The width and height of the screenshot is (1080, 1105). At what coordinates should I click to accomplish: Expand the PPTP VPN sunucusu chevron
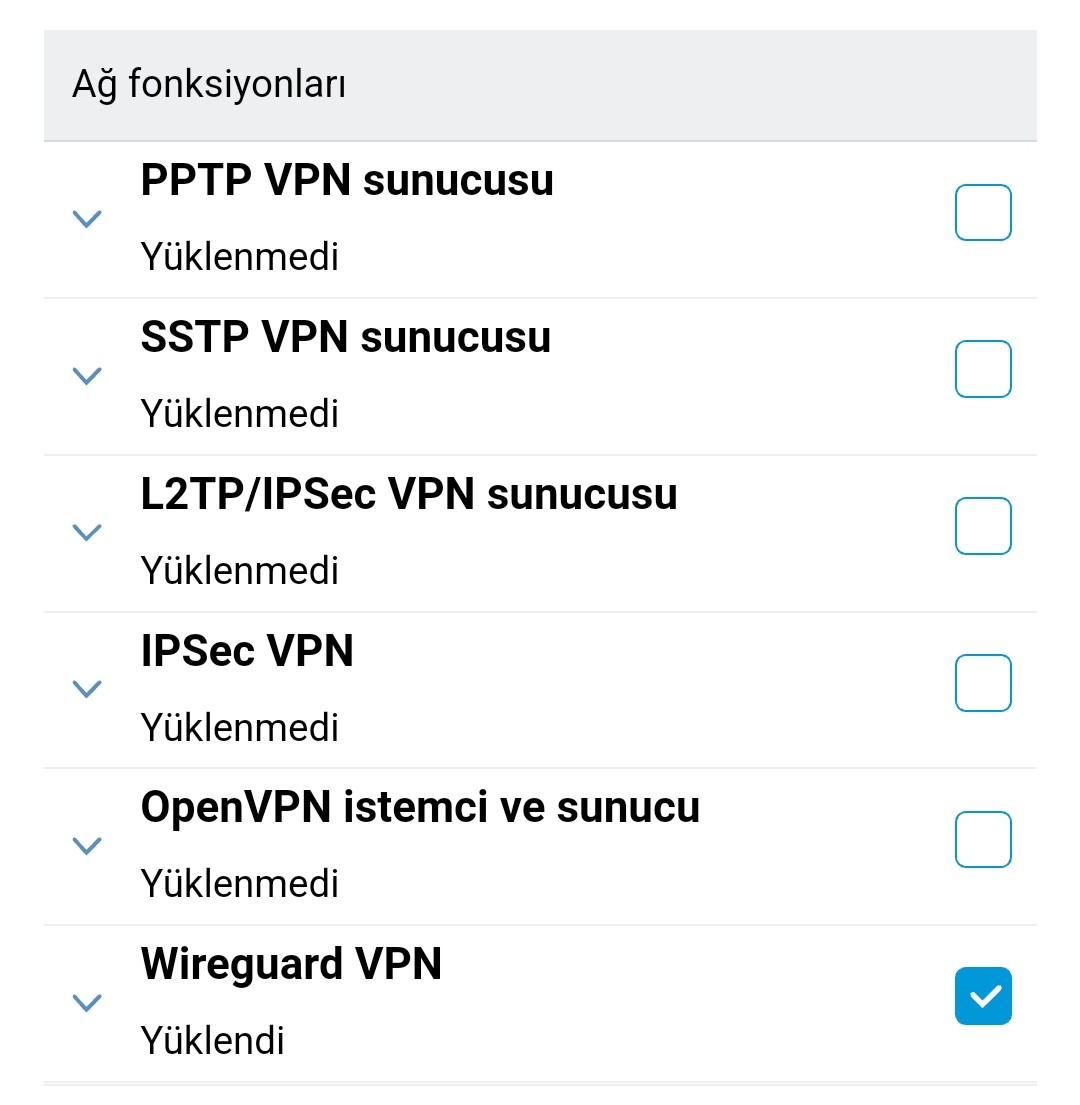pyautogui.click(x=87, y=218)
